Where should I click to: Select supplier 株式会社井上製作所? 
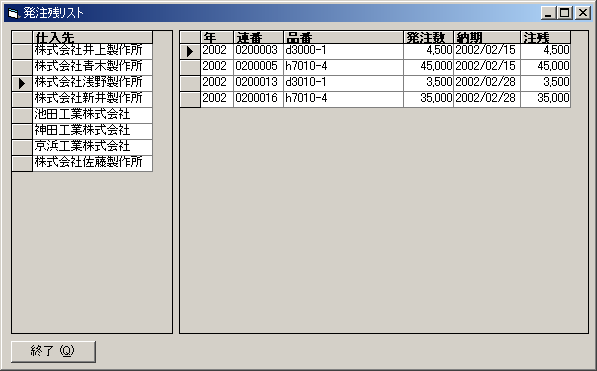(x=93, y=51)
